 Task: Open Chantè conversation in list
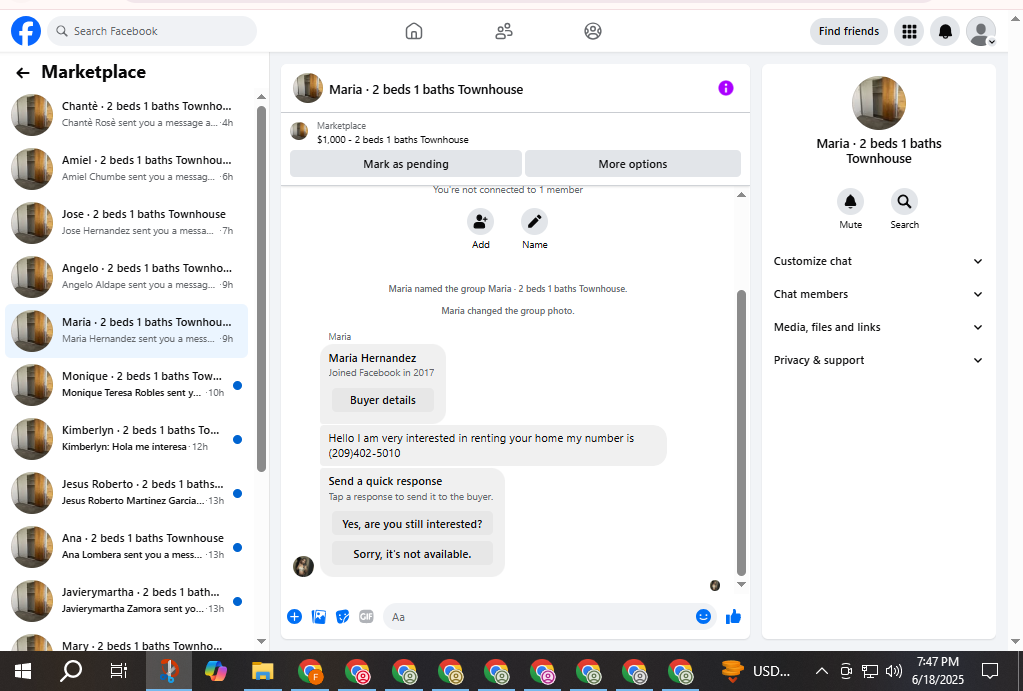pos(127,114)
